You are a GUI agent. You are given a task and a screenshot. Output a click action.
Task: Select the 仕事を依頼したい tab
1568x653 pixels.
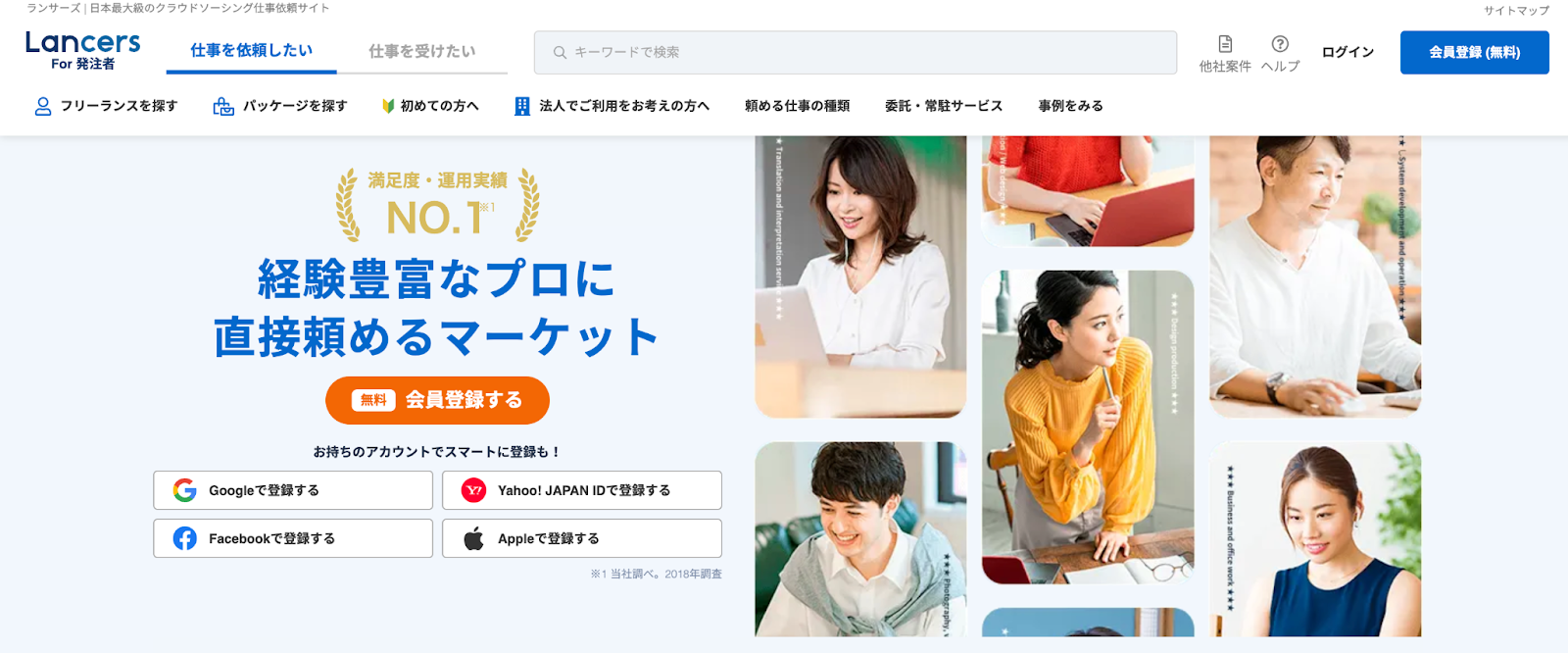pos(252,51)
